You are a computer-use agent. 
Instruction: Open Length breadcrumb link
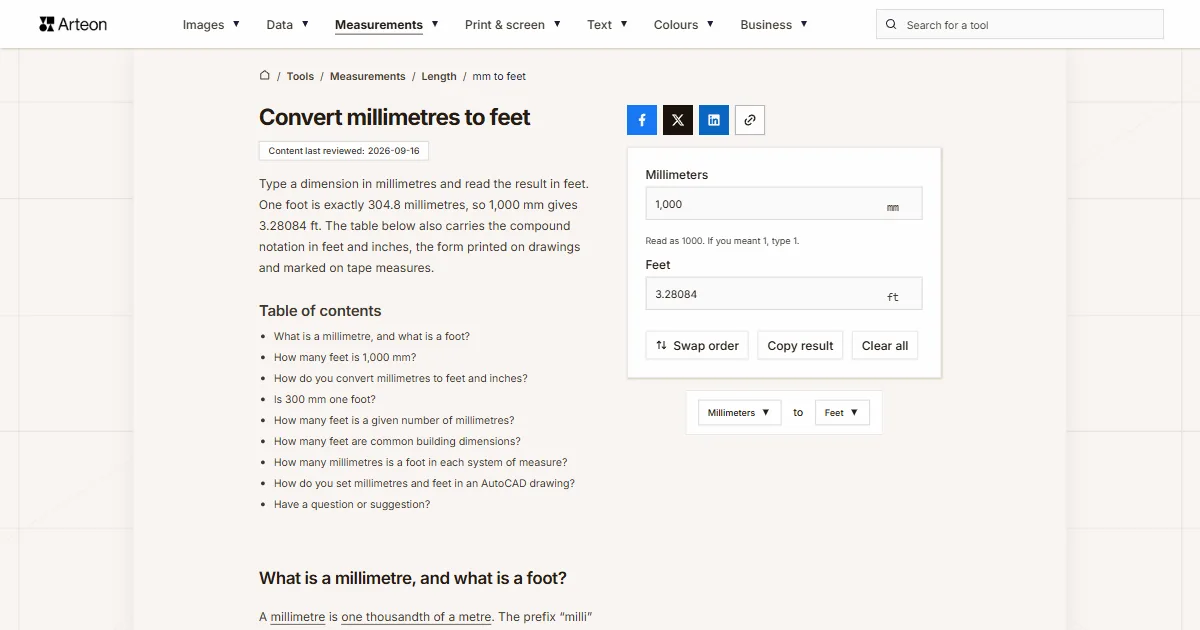click(439, 76)
